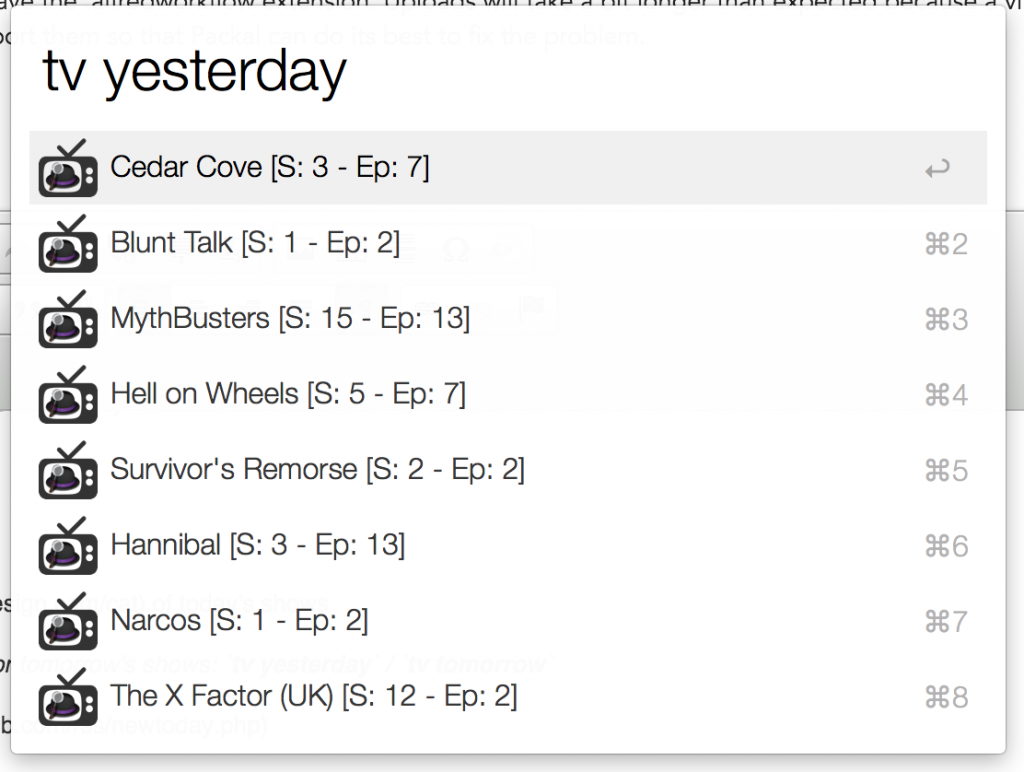Image resolution: width=1024 pixels, height=772 pixels.
Task: Click the ⌘2 shortcut hint for Blunt Talk
Action: pyautogui.click(x=946, y=244)
